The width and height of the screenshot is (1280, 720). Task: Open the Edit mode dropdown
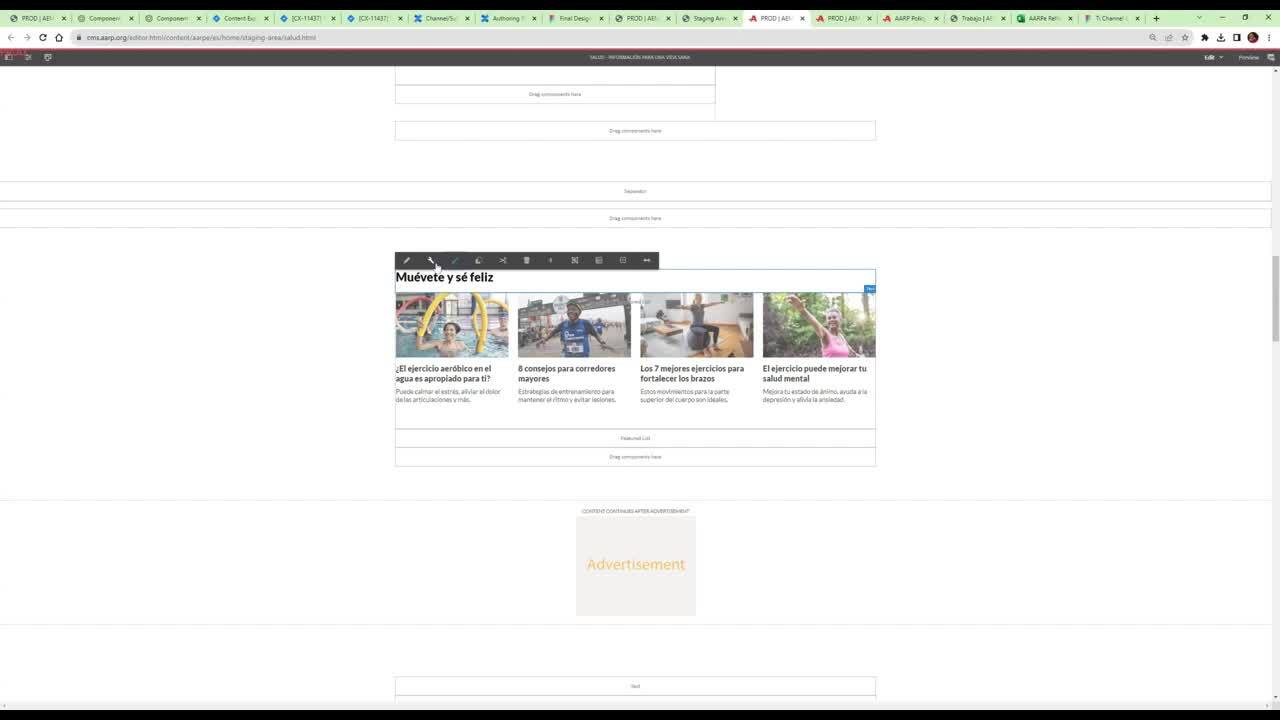pyautogui.click(x=1213, y=57)
